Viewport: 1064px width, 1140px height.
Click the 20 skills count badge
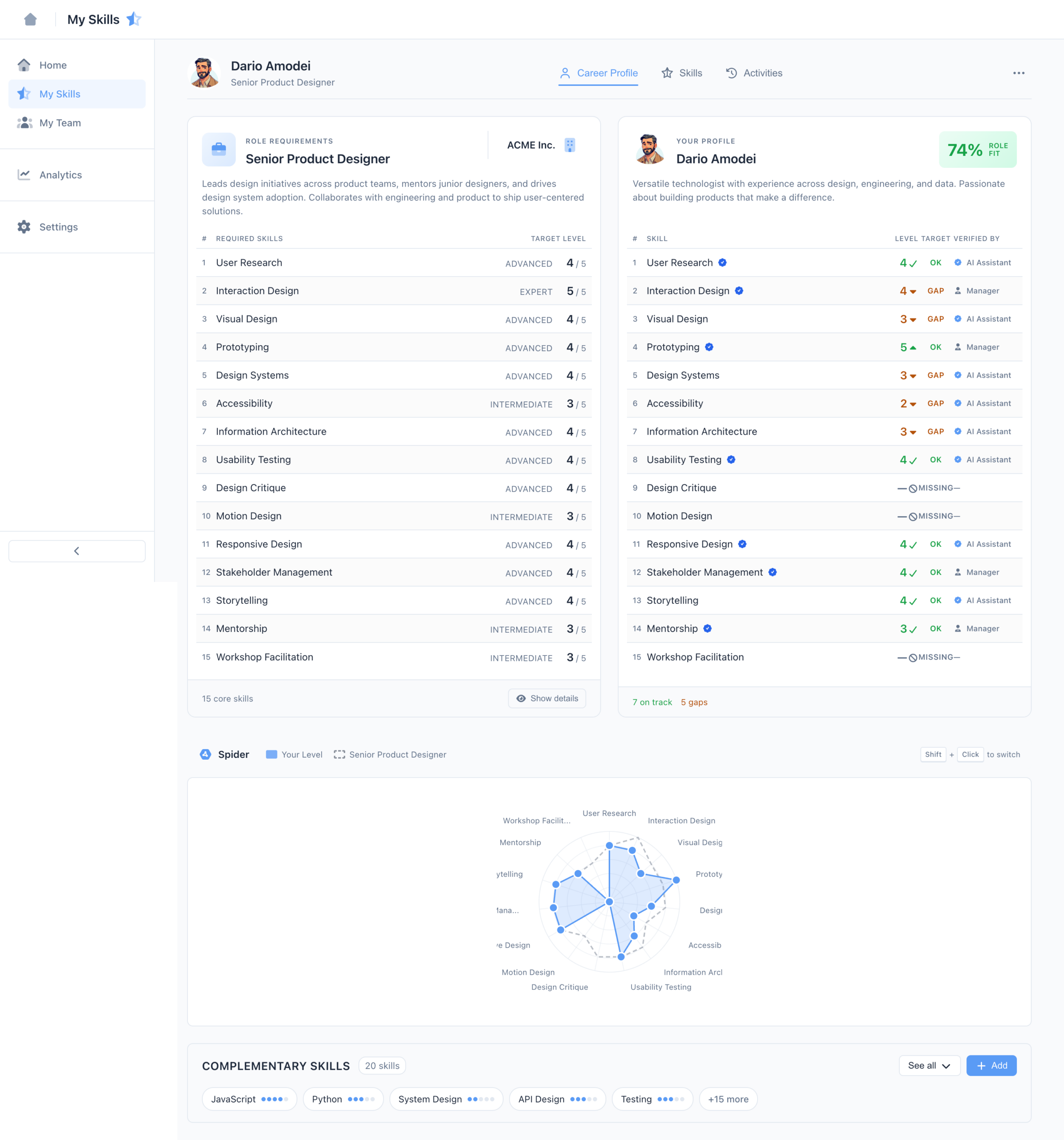pos(382,1066)
